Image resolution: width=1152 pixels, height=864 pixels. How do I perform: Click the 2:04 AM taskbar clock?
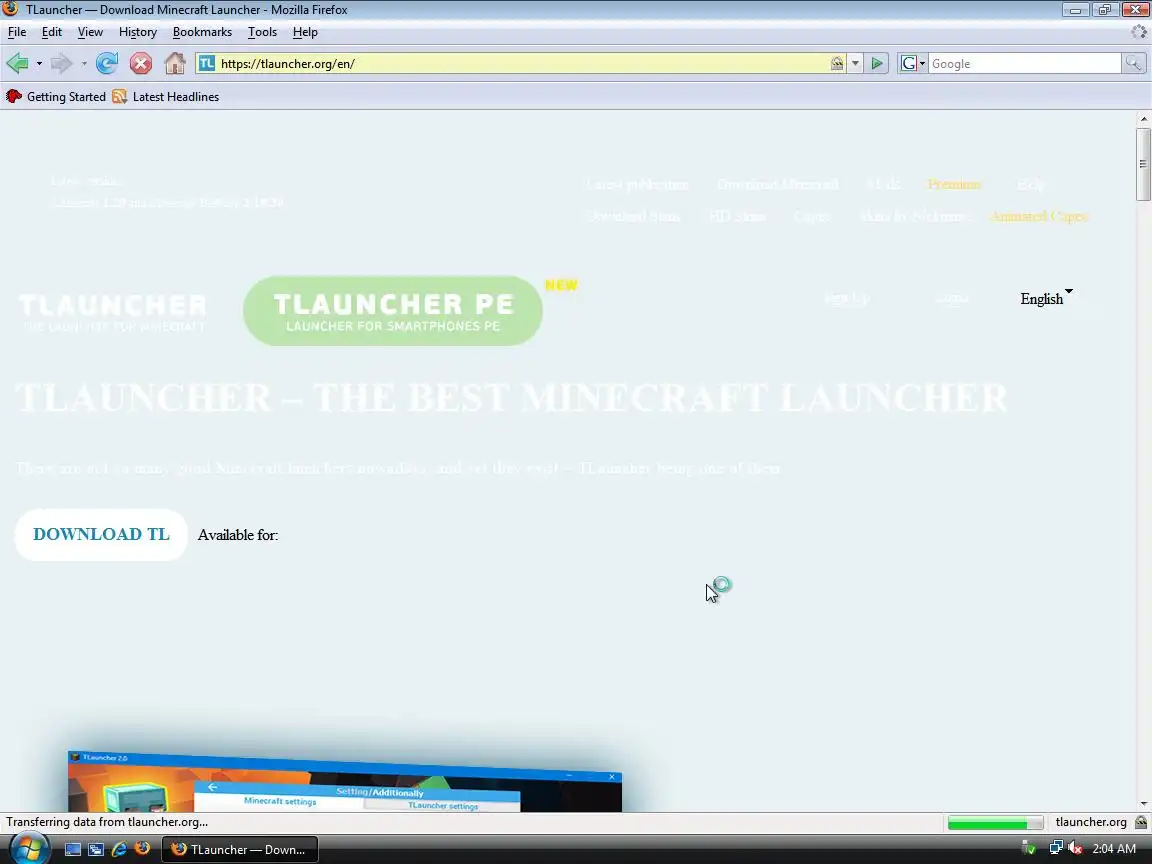pyautogui.click(x=1114, y=849)
